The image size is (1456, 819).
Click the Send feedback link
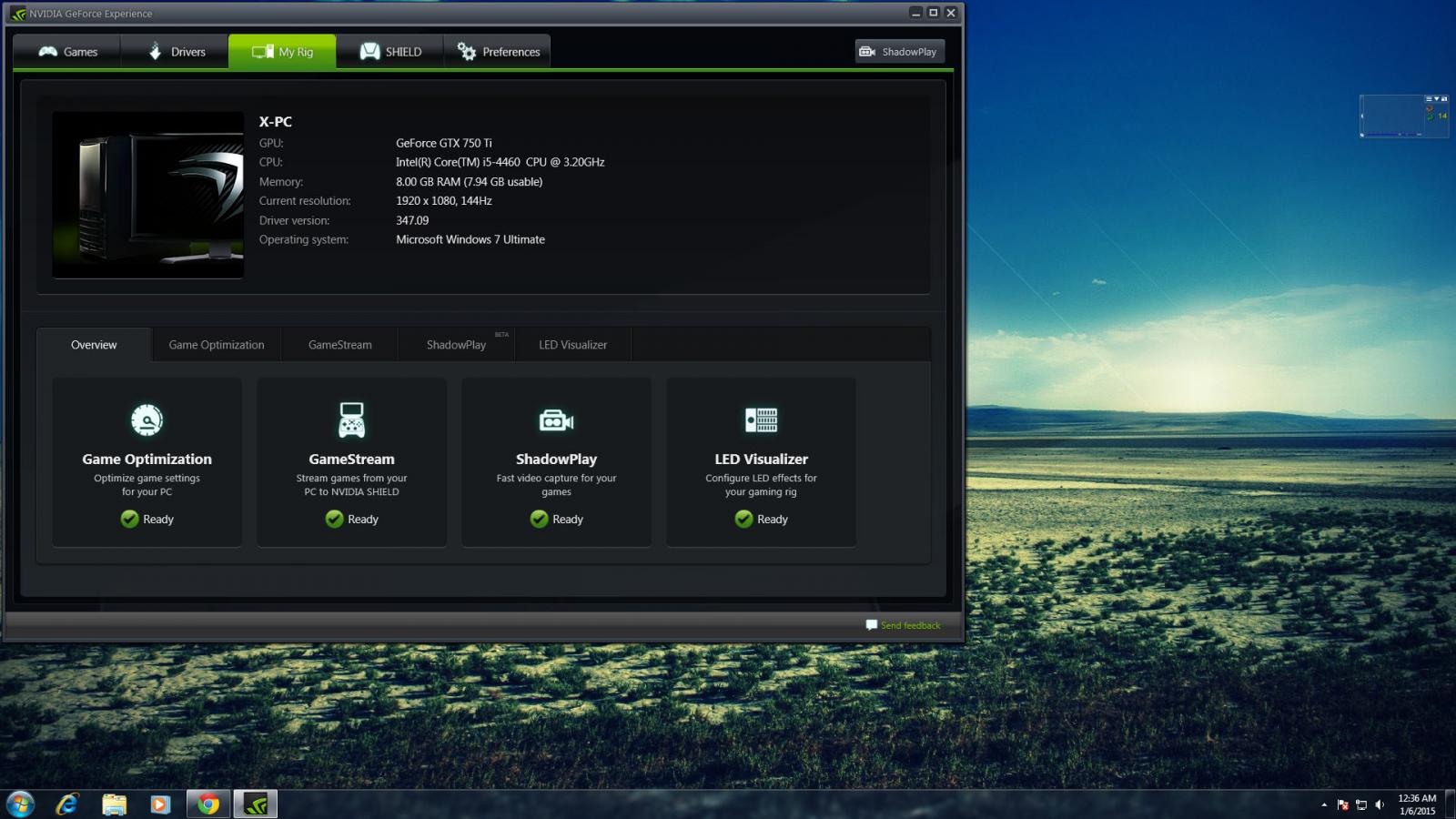[x=910, y=625]
